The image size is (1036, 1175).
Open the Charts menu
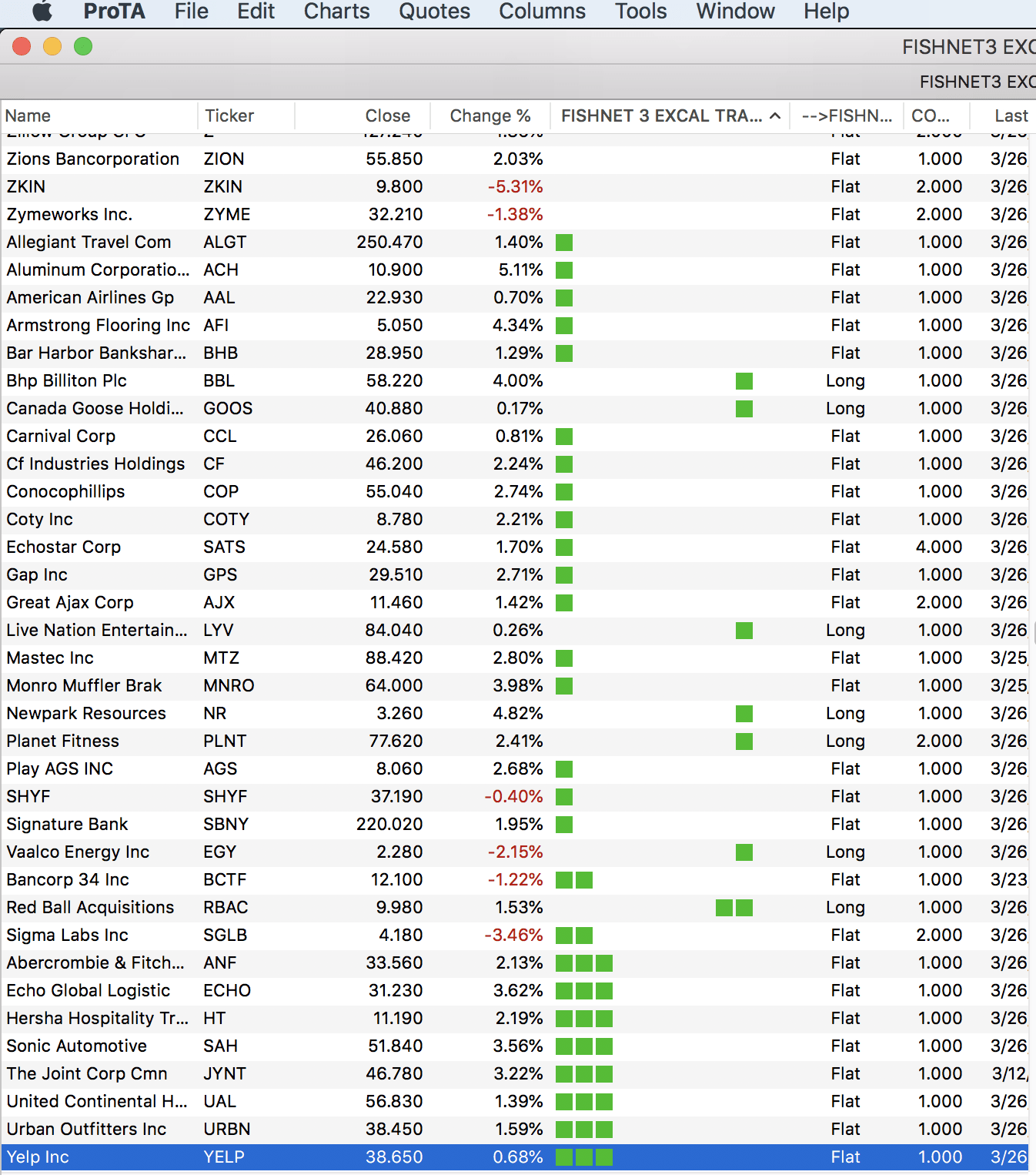pos(337,12)
